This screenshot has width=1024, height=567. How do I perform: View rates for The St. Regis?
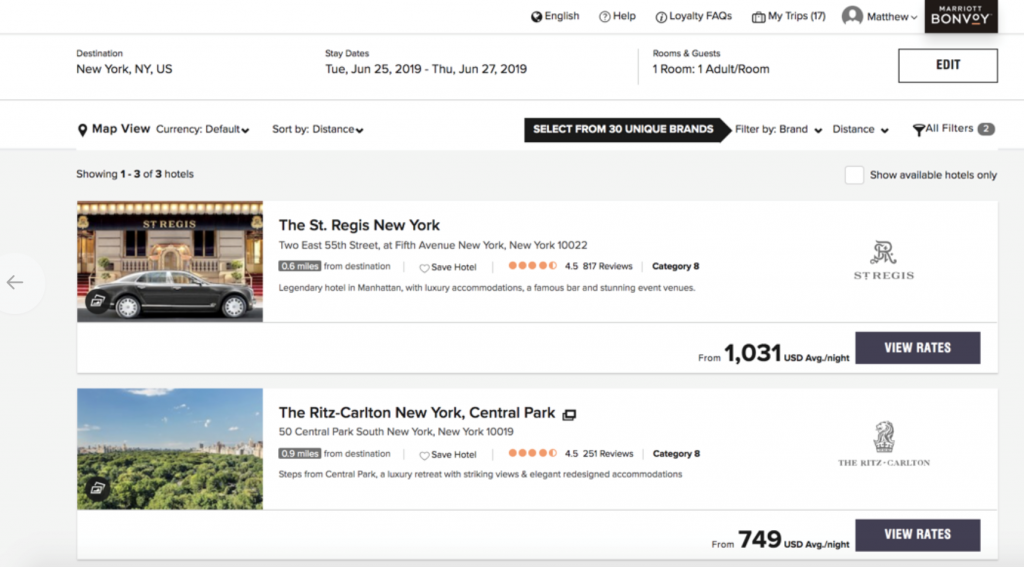[918, 348]
